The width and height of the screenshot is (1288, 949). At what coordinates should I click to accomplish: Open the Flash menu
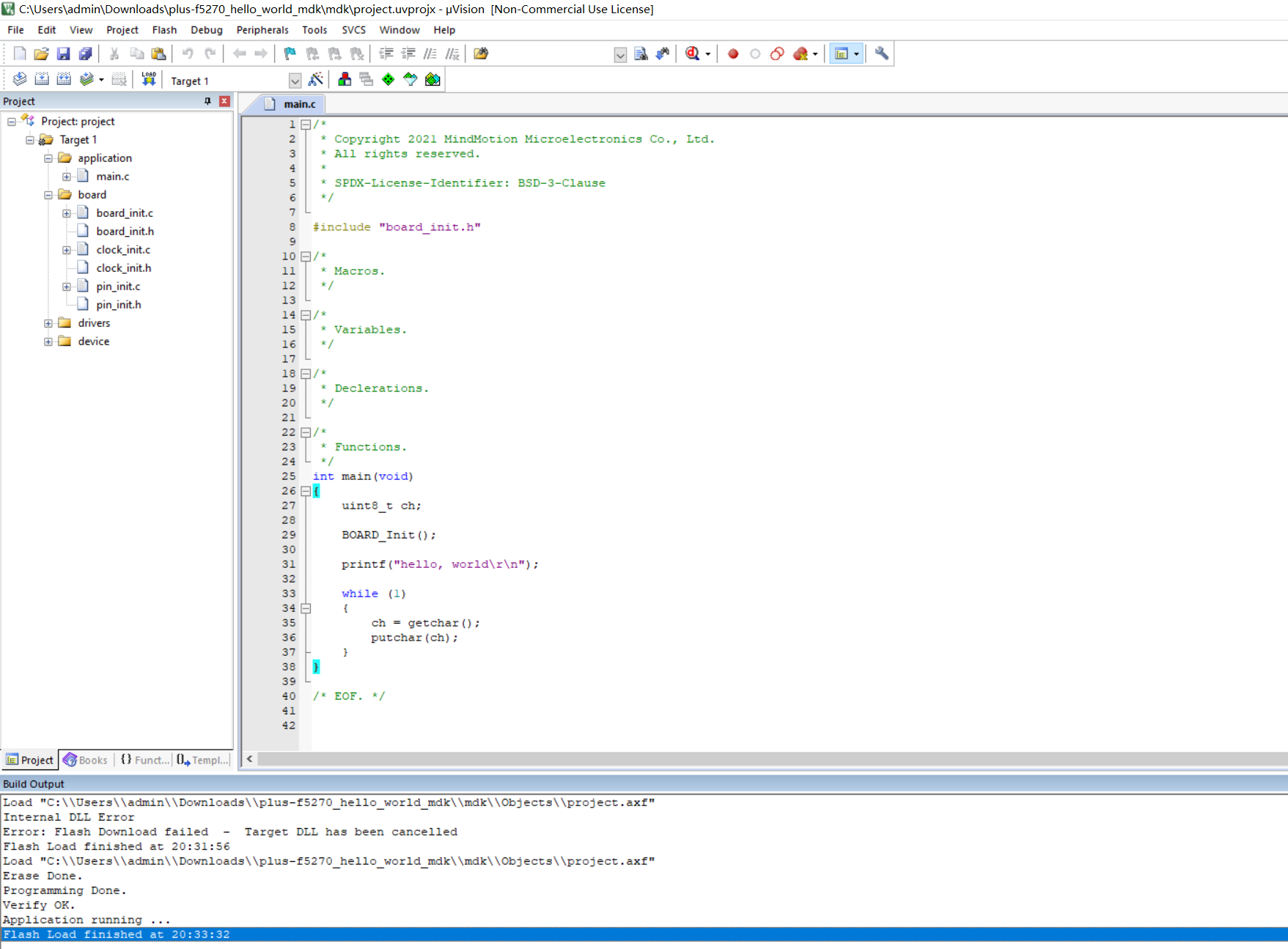click(164, 30)
